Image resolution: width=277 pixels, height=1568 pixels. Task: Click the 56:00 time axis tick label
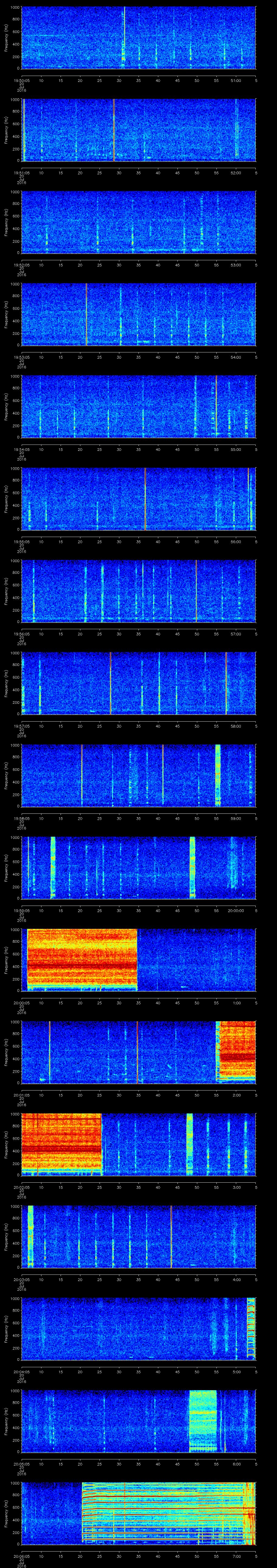pos(236,542)
